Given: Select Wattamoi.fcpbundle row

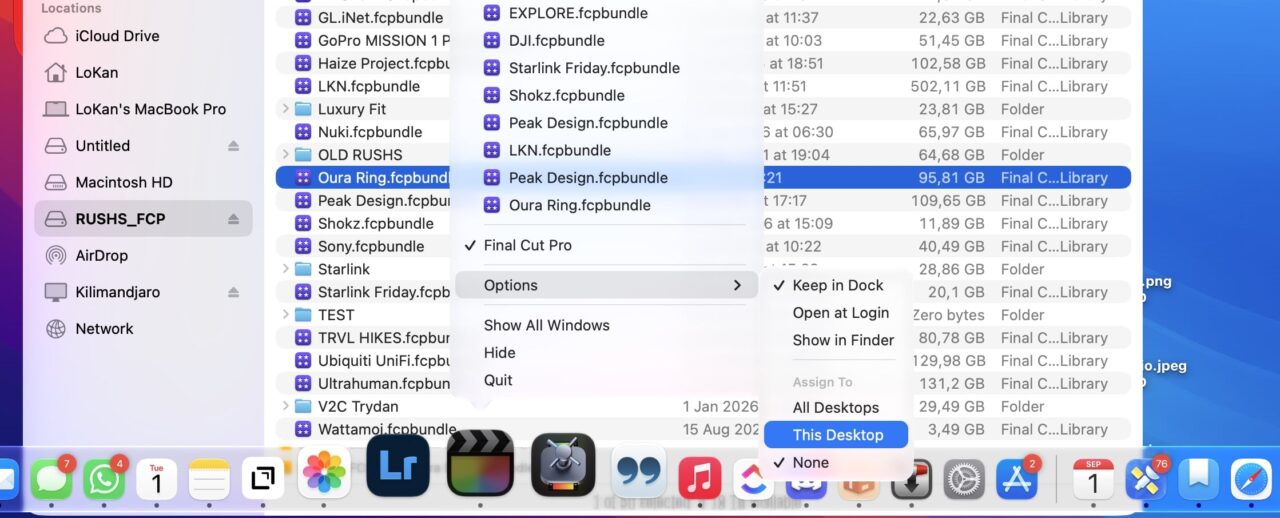Looking at the screenshot, I should 703,430.
